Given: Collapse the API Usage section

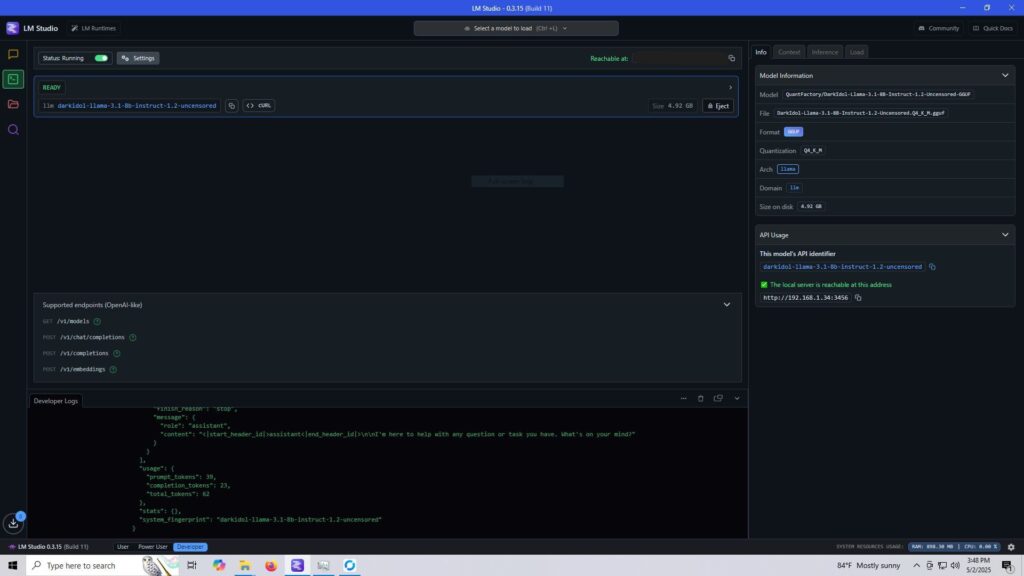Looking at the screenshot, I should pyautogui.click(x=1005, y=235).
